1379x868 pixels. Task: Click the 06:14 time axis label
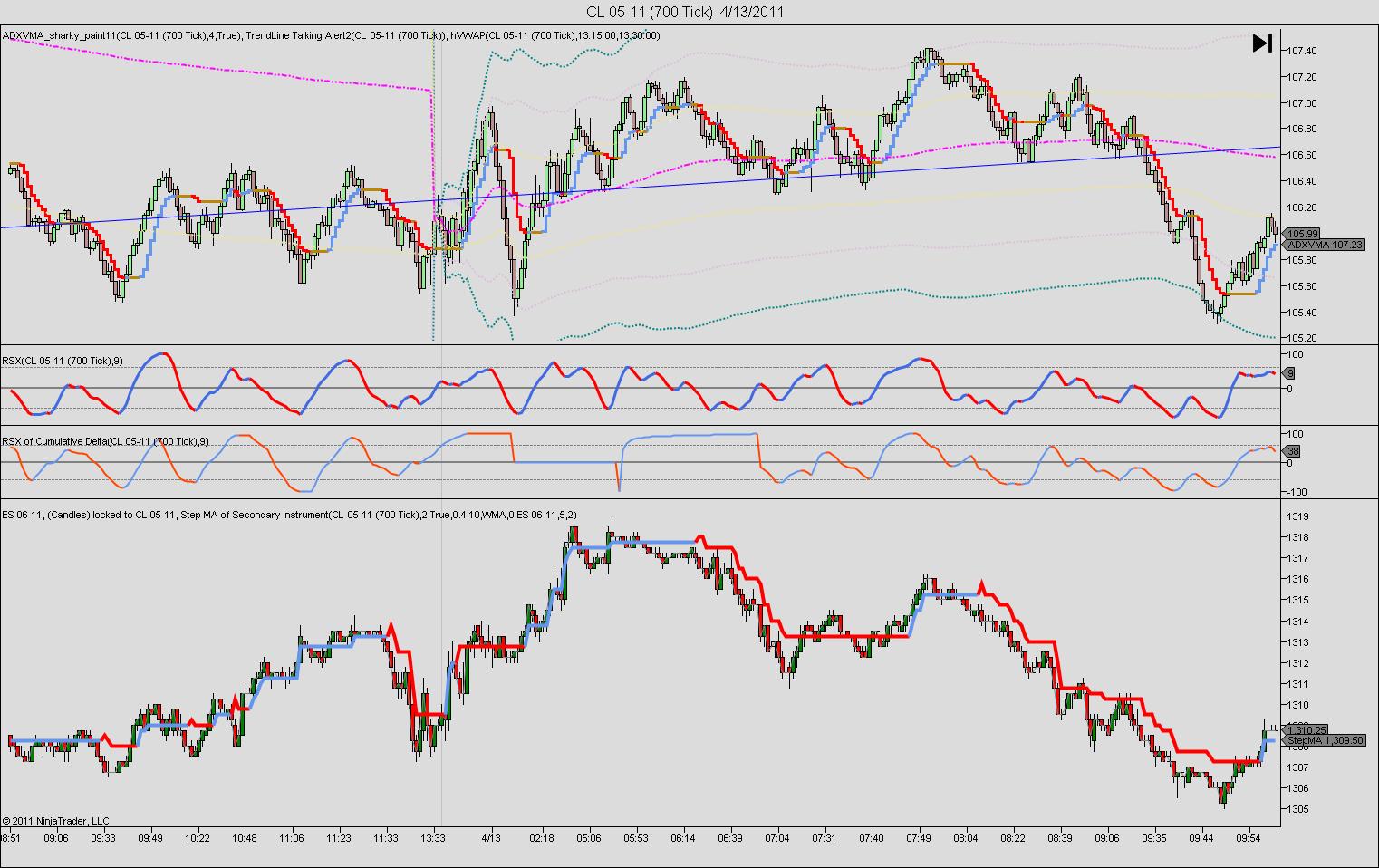683,838
